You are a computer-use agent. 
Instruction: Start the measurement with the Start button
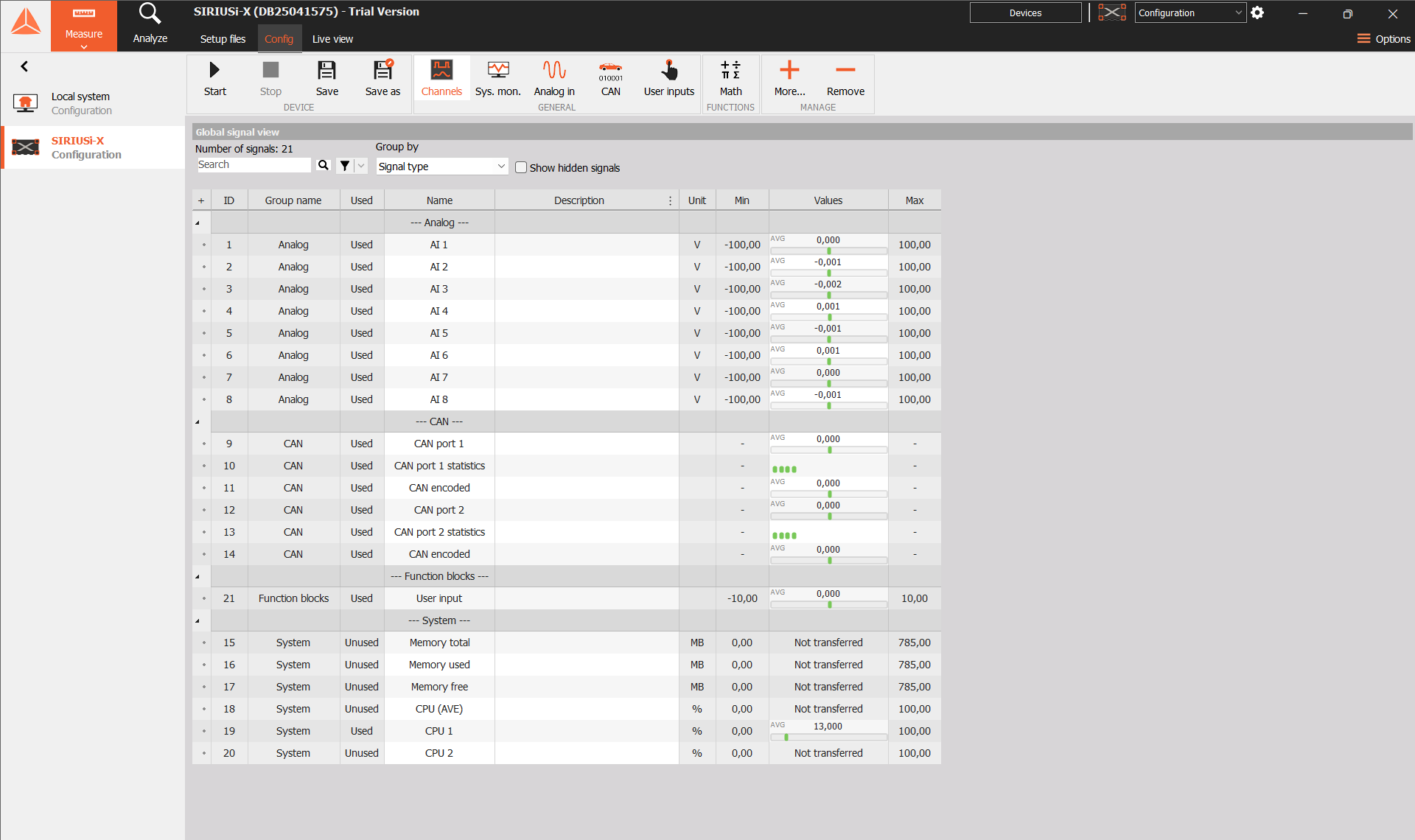[214, 80]
